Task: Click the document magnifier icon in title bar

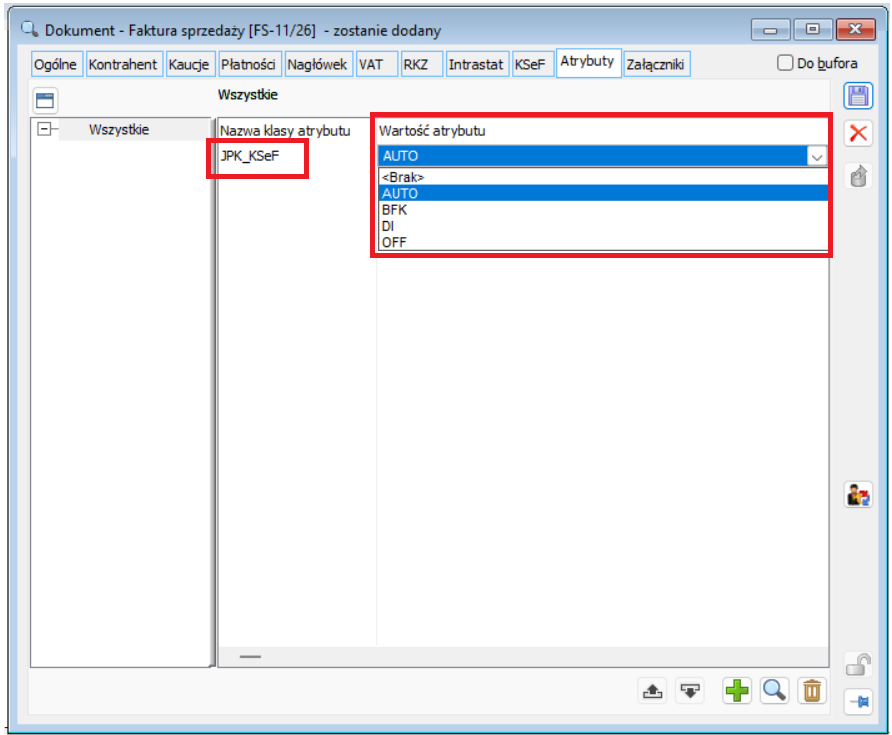Action: 29,28
